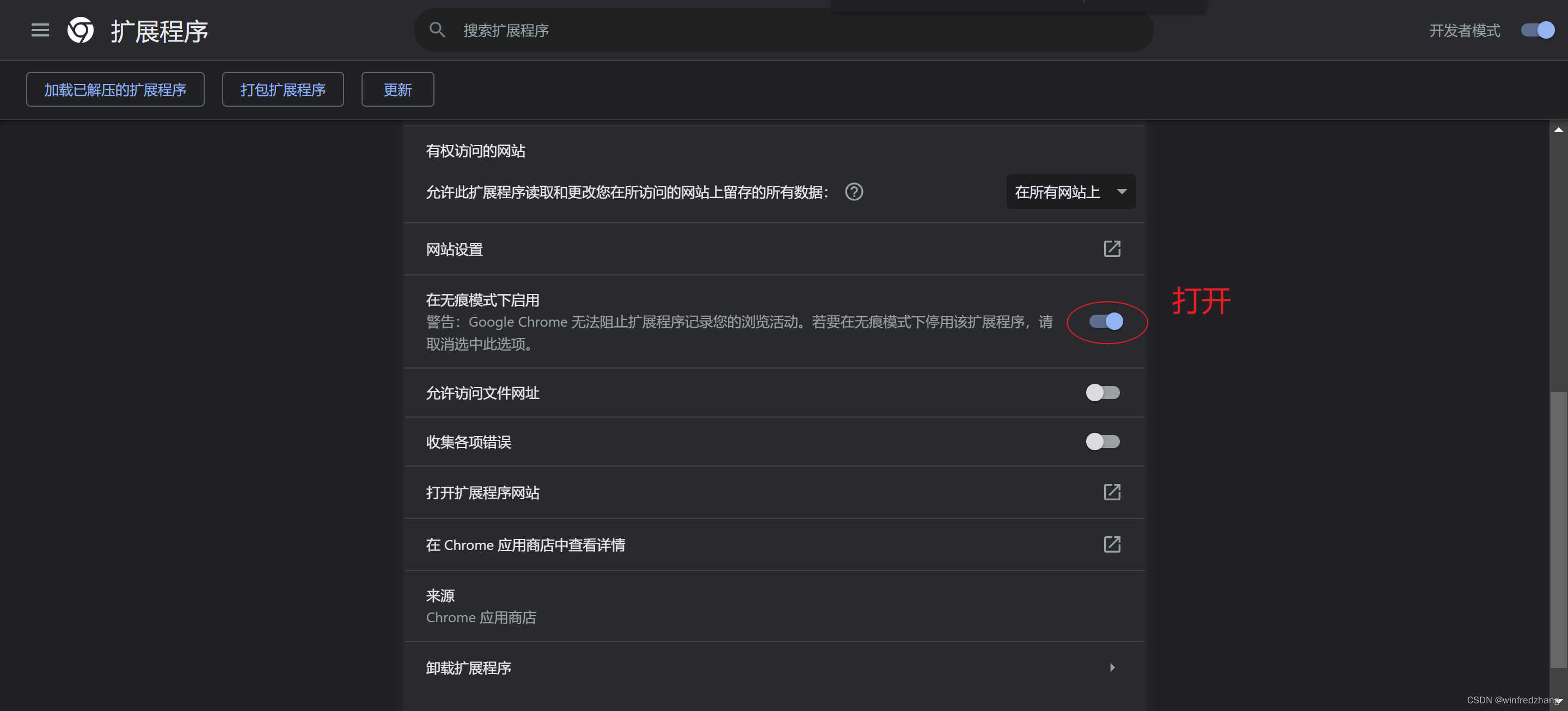The image size is (1568, 711).
Task: Click 打包扩展程序 button
Action: coord(283,89)
